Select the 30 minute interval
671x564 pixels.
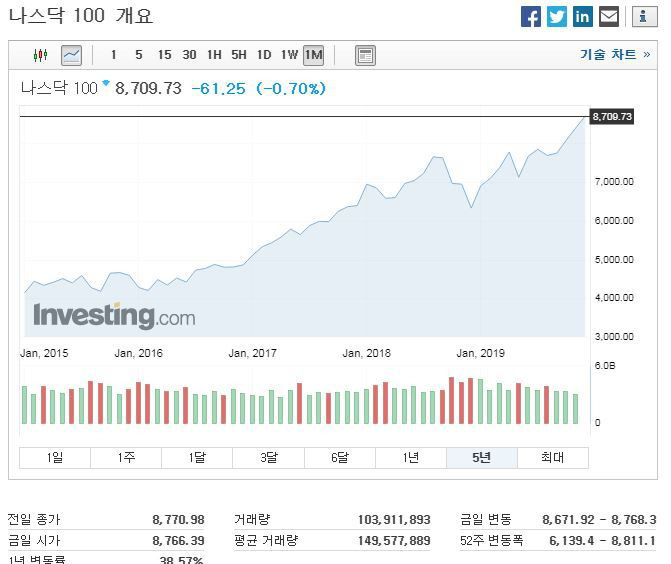coord(189,55)
